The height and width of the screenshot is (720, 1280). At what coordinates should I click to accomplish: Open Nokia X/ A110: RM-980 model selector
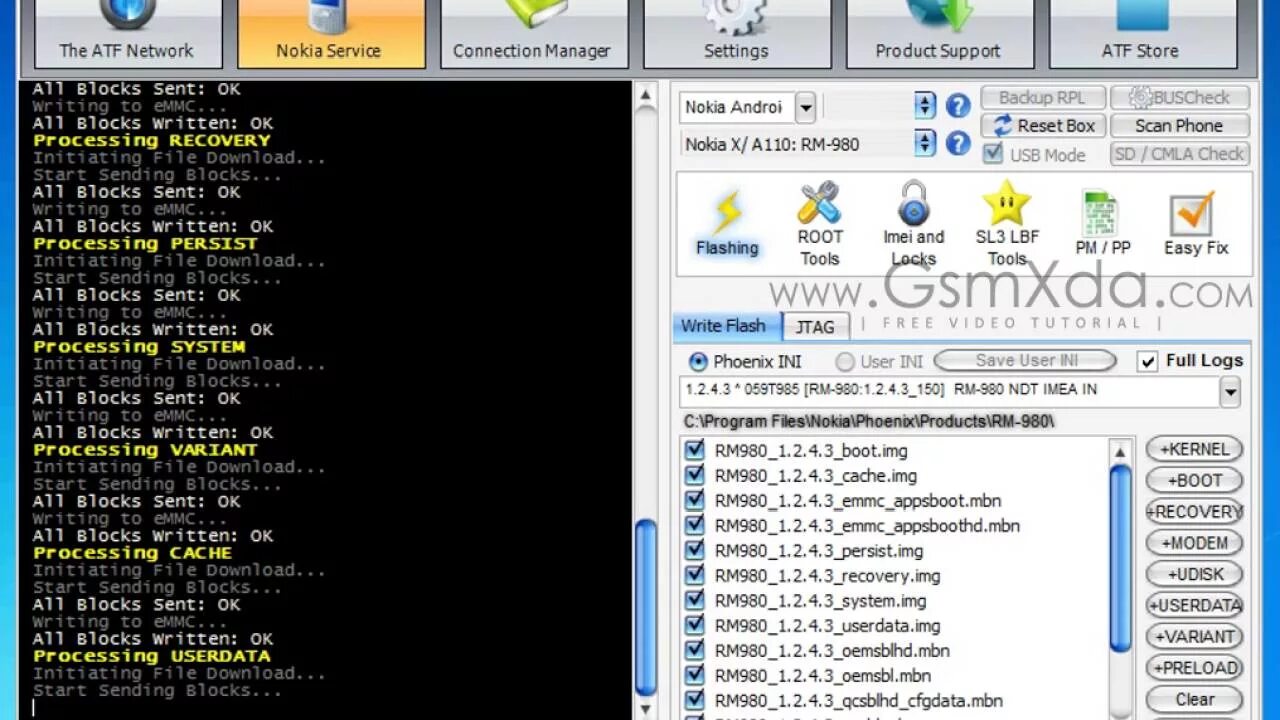(x=925, y=143)
